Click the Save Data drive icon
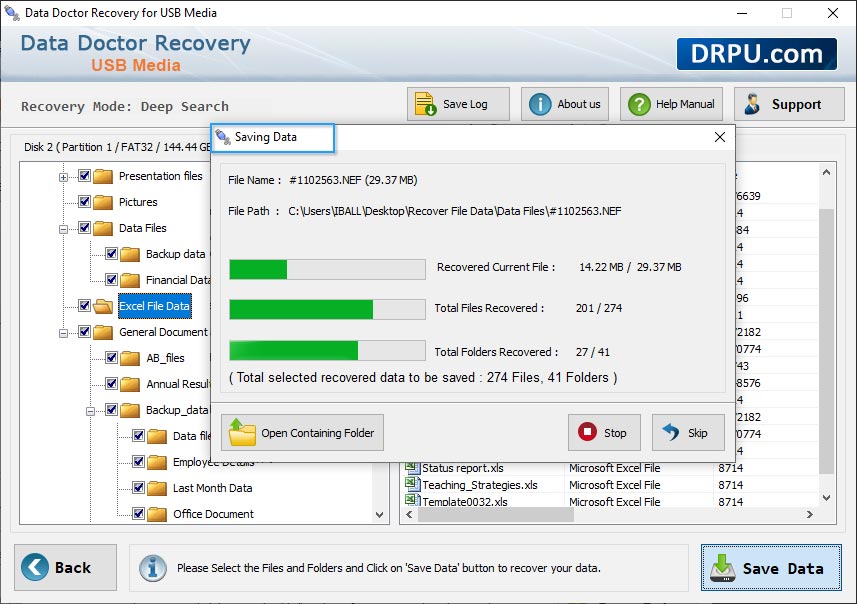Screen dimensions: 857x604 click(723, 568)
